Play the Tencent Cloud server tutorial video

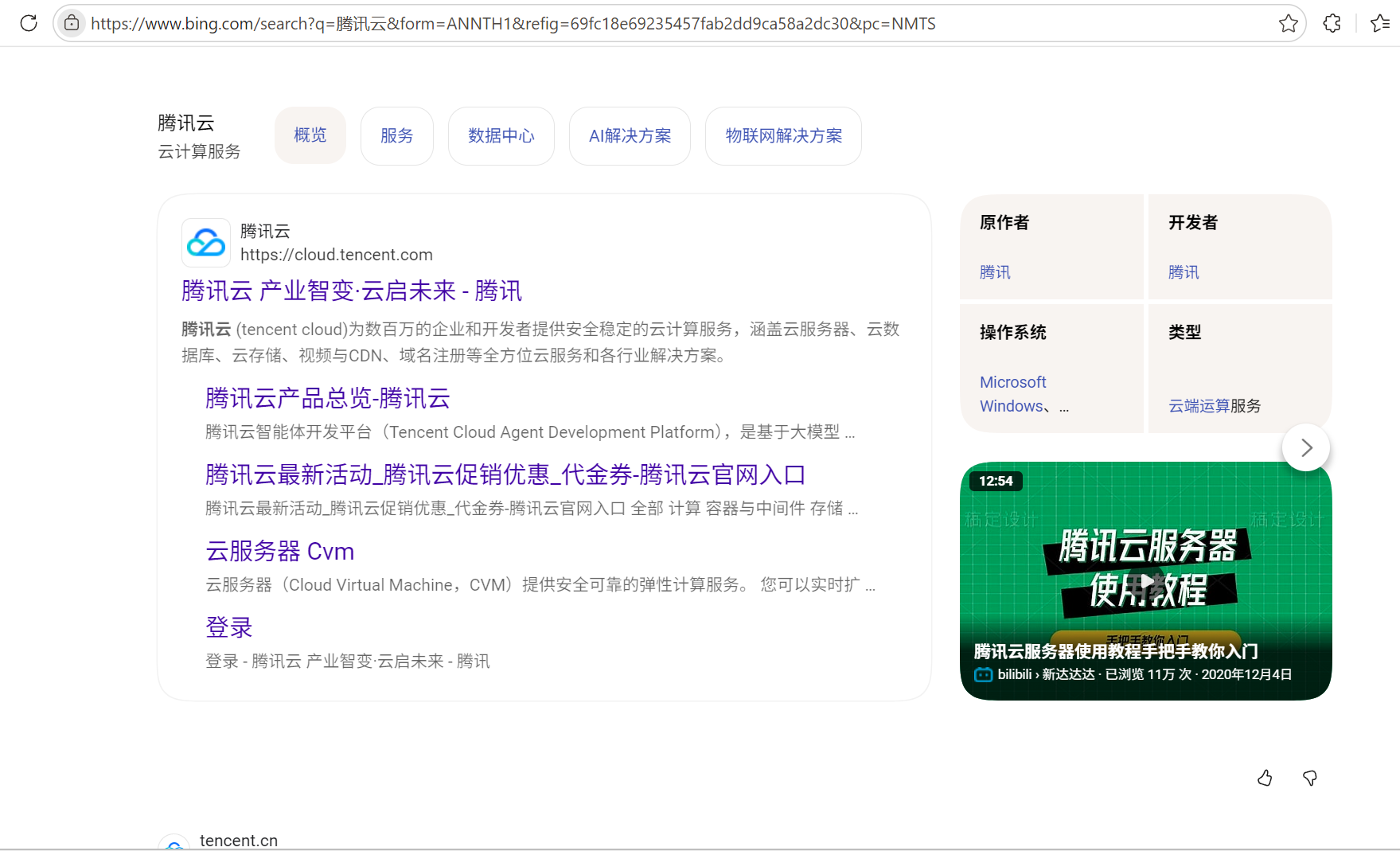pos(1146,581)
